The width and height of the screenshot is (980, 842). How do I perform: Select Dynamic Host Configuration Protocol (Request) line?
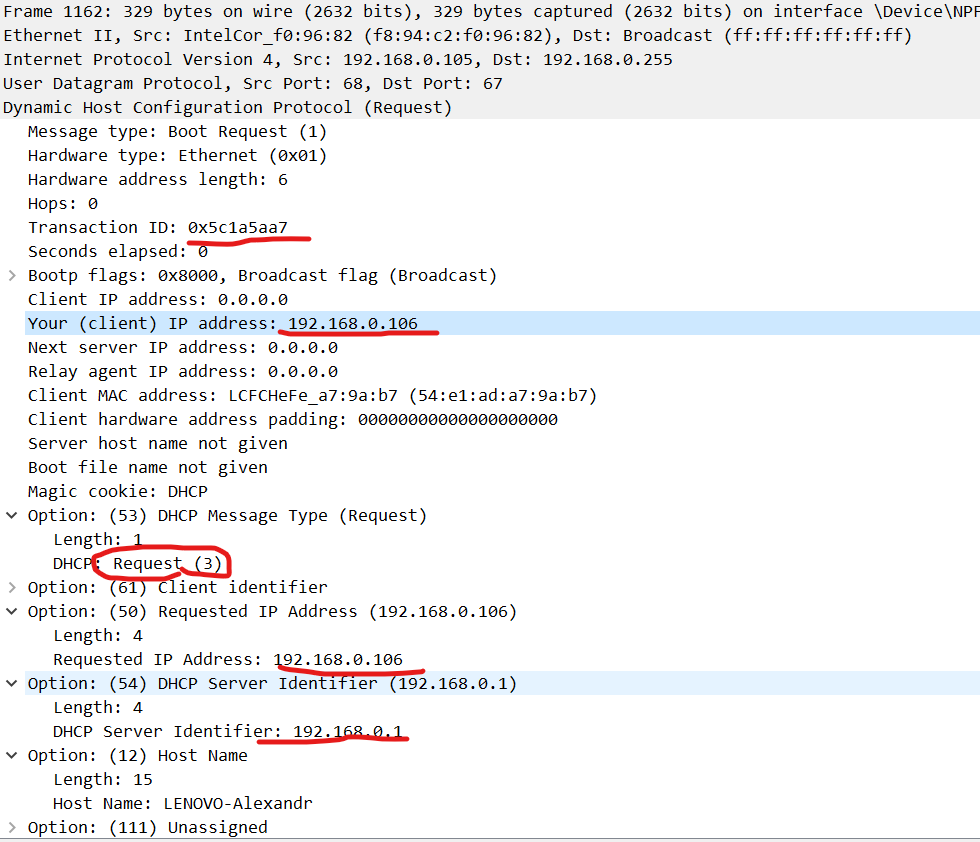pos(490,108)
